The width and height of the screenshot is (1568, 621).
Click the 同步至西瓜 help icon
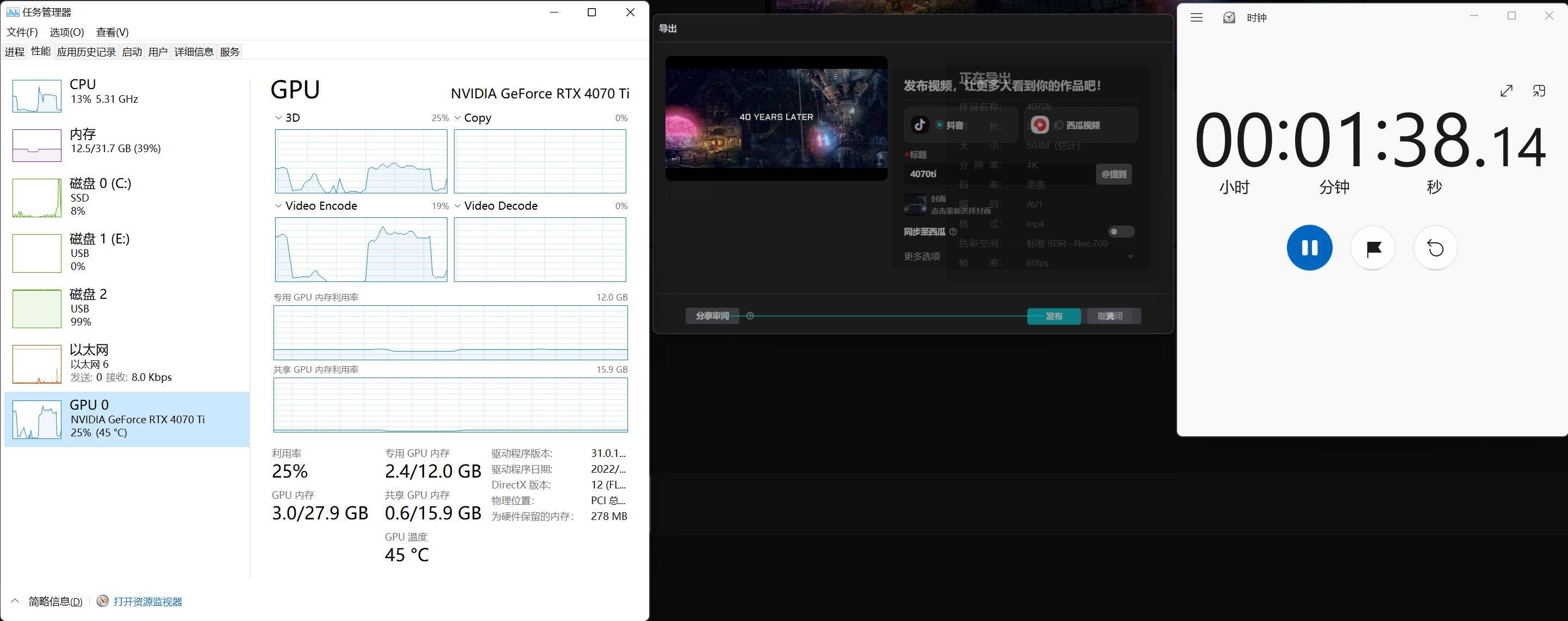953,232
